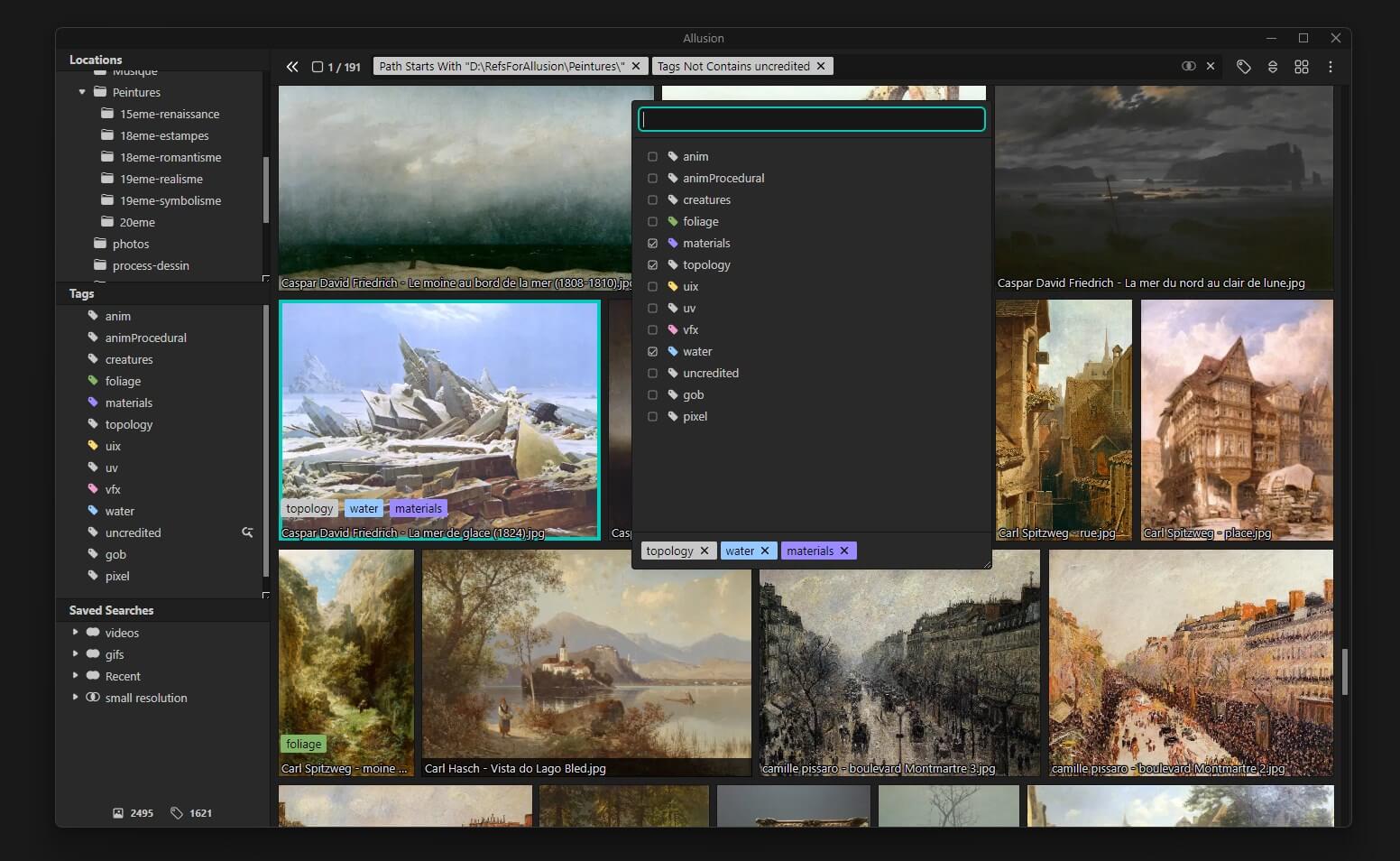1400x861 pixels.
Task: Open the grid view layout icon
Action: click(1301, 67)
